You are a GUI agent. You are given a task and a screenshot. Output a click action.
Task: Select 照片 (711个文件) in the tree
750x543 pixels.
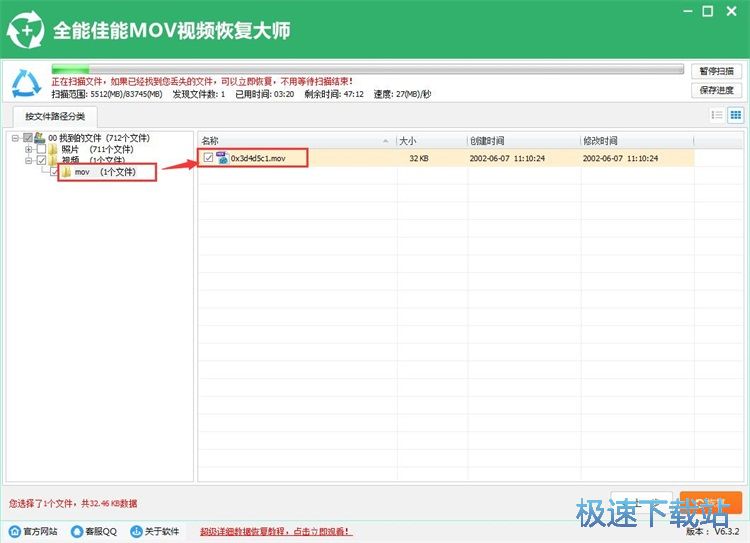click(97, 149)
